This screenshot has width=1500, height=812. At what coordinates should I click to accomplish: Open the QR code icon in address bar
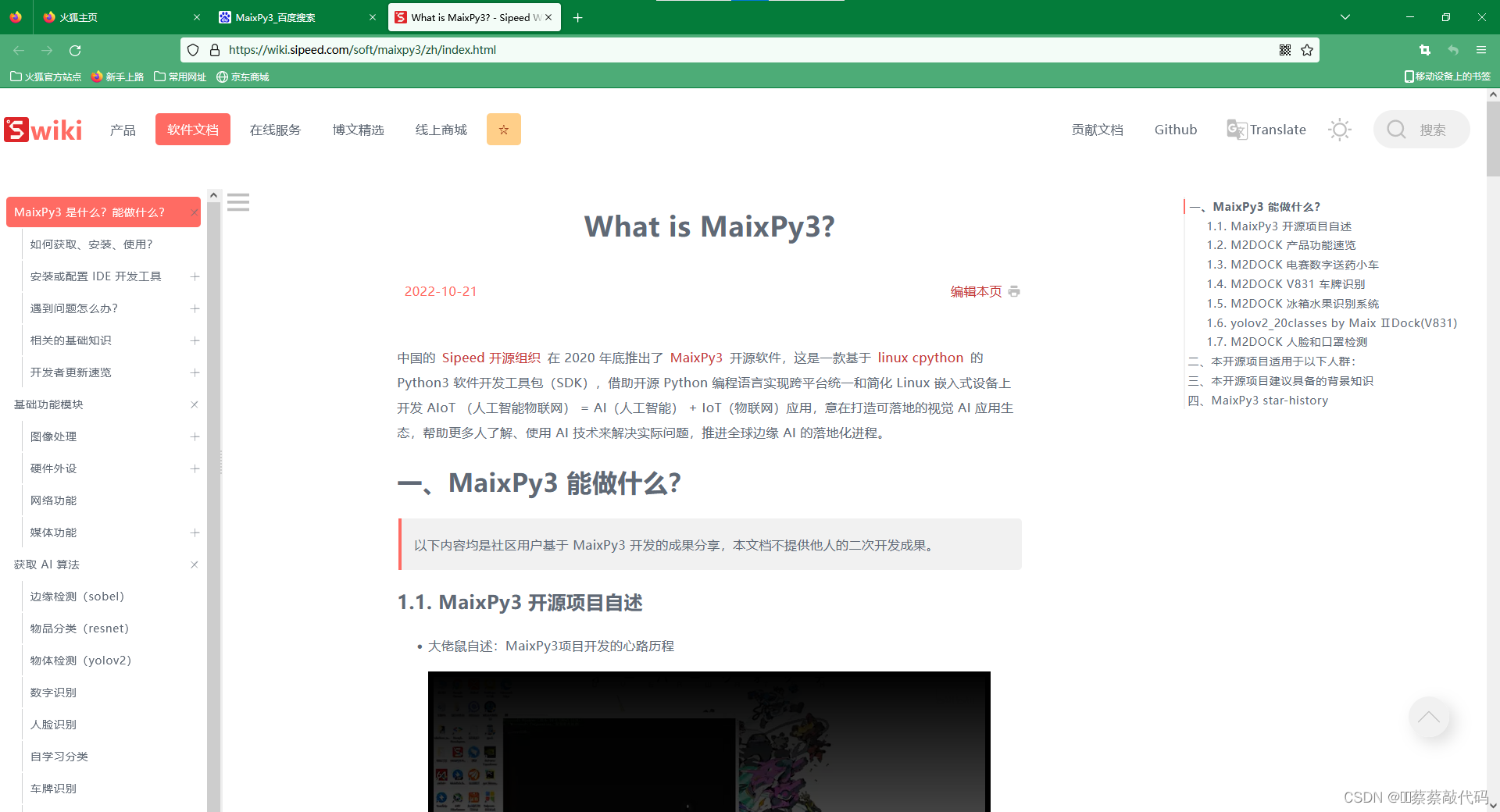1285,50
